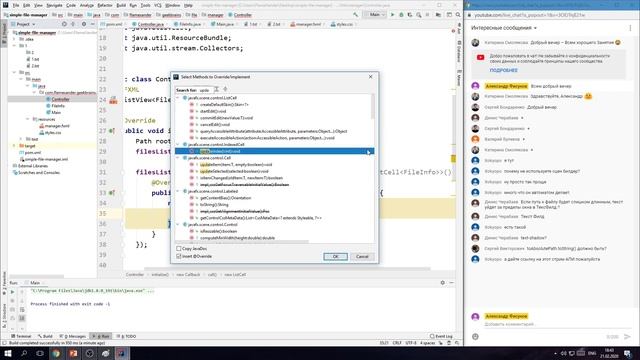Click the send arrow in the YouTube chat
This screenshot has height=360, width=640.
pyautogui.click(x=627, y=337)
